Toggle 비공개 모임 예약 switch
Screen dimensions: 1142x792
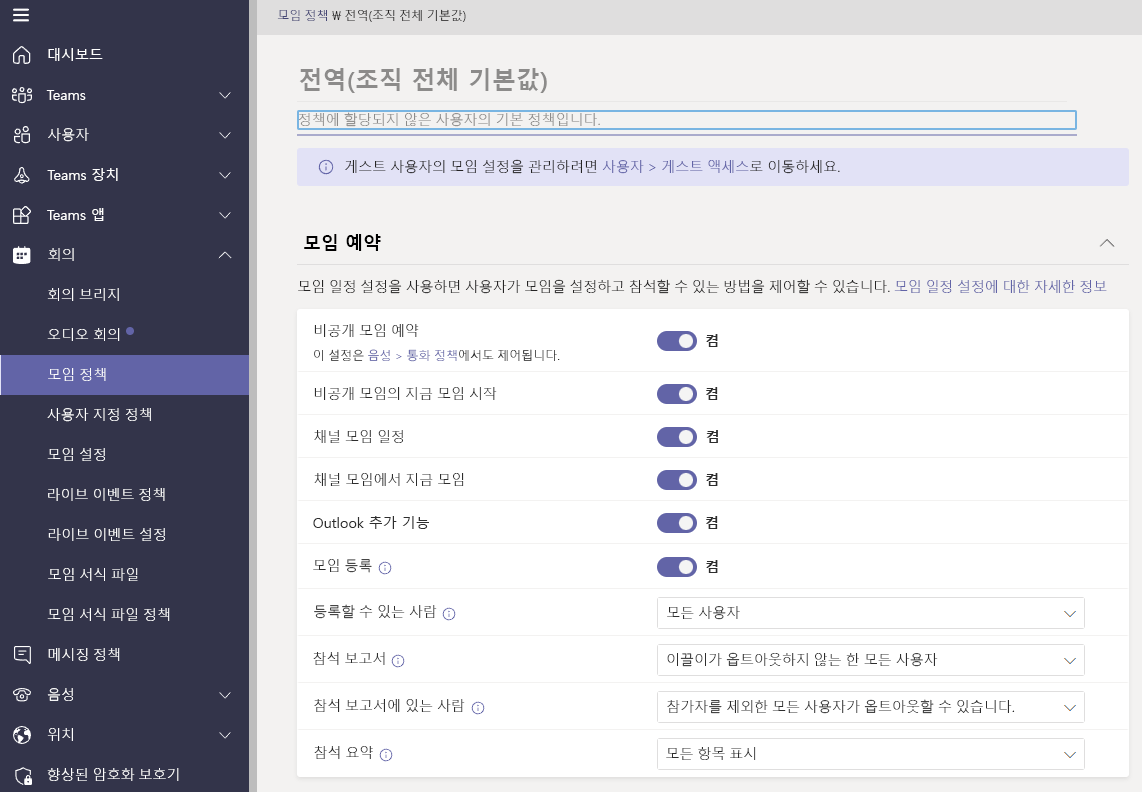[677, 341]
